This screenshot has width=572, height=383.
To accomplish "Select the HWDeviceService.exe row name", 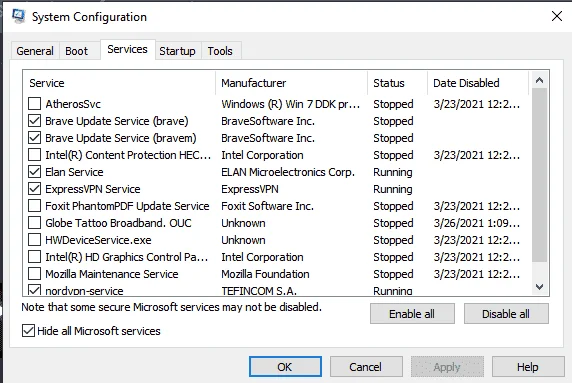I will tap(98, 240).
